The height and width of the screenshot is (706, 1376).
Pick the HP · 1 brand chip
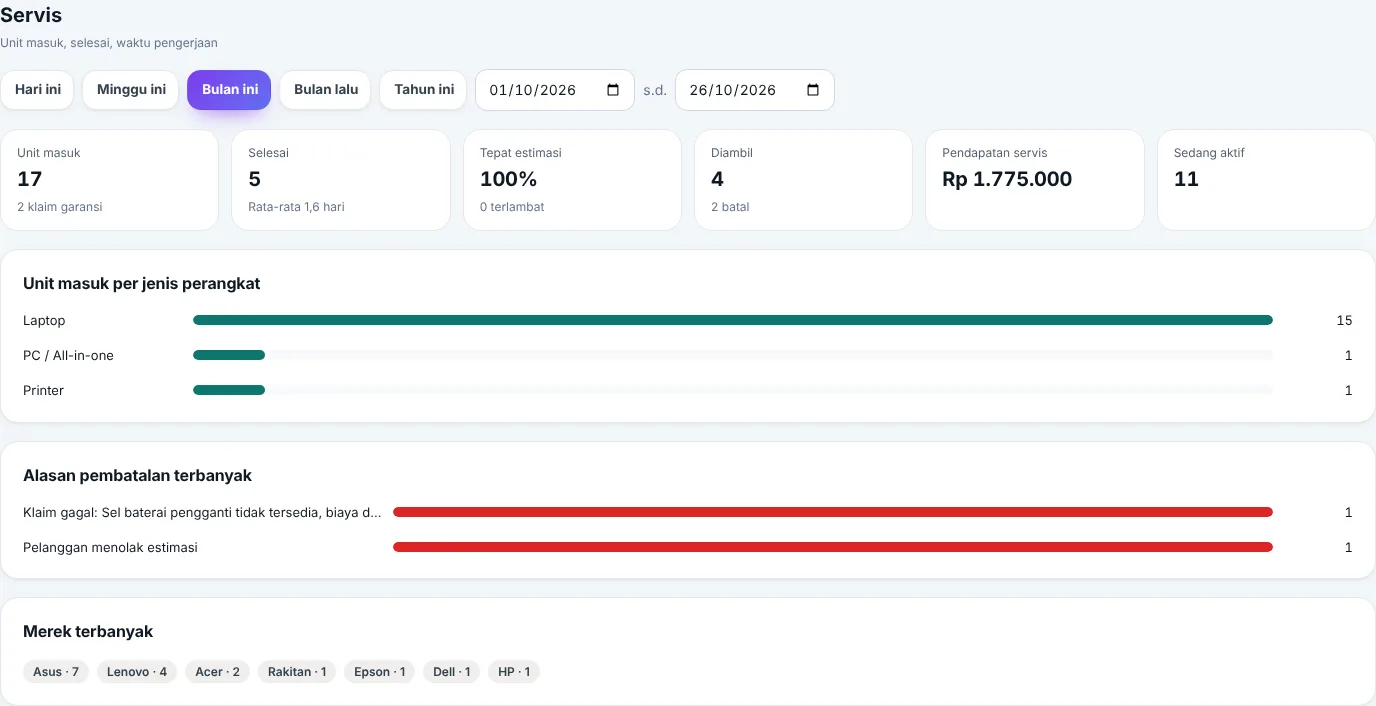pos(514,672)
